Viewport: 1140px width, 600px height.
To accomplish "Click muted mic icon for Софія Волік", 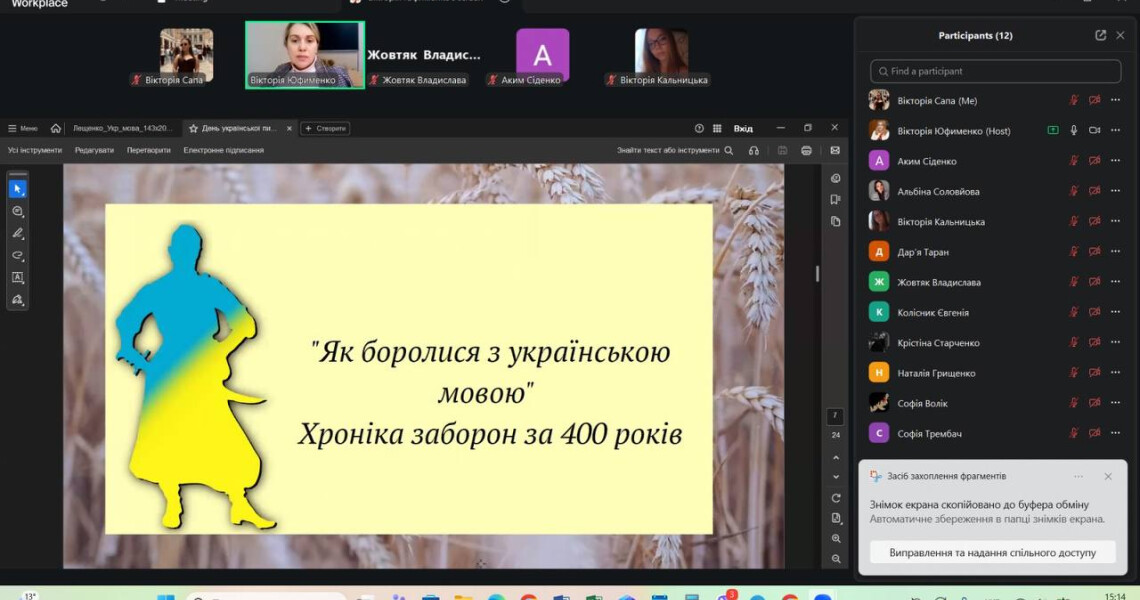I will pos(1074,403).
